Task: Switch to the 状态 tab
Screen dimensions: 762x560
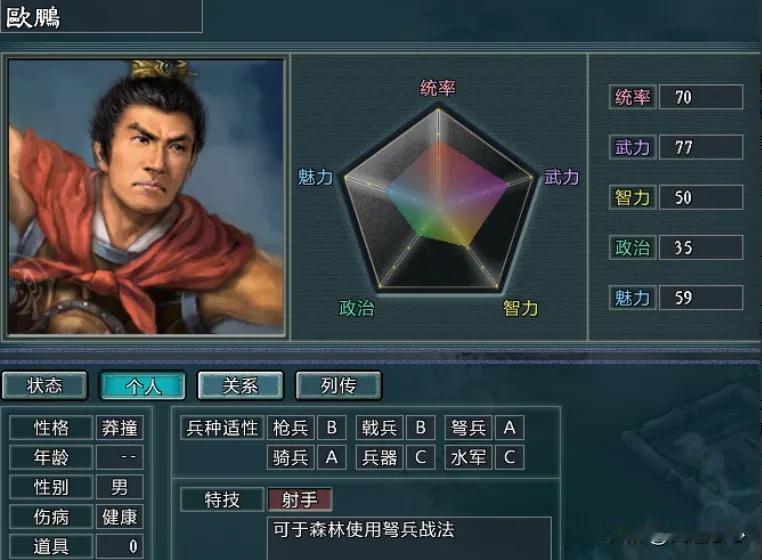Action: click(45, 386)
